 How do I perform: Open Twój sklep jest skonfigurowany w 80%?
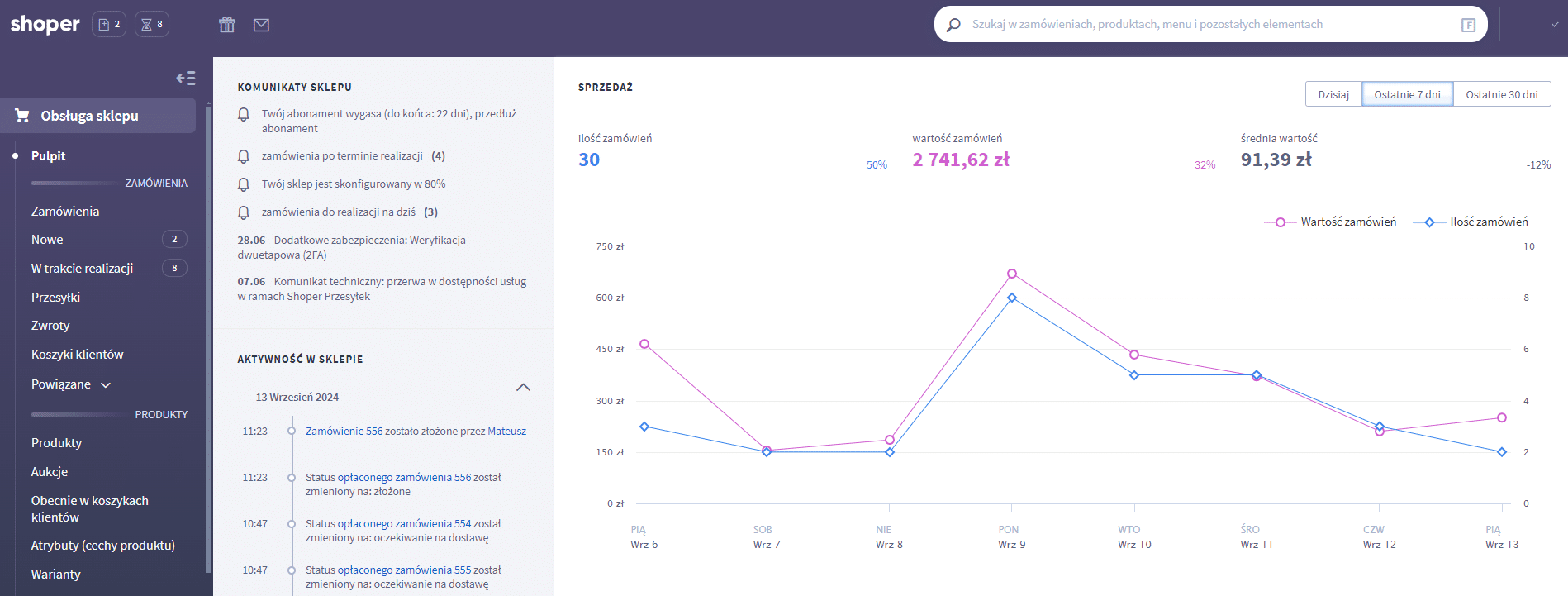point(354,184)
